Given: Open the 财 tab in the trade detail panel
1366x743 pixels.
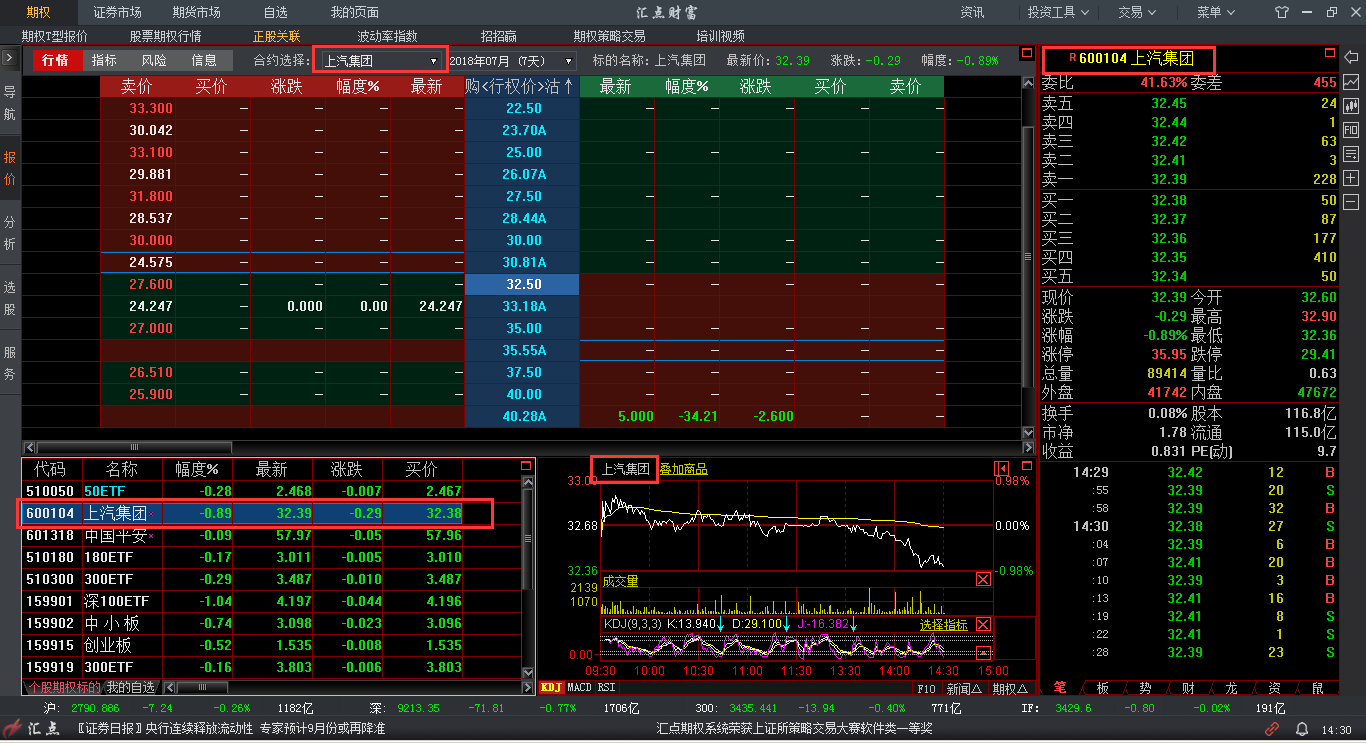Looking at the screenshot, I should (x=1188, y=688).
